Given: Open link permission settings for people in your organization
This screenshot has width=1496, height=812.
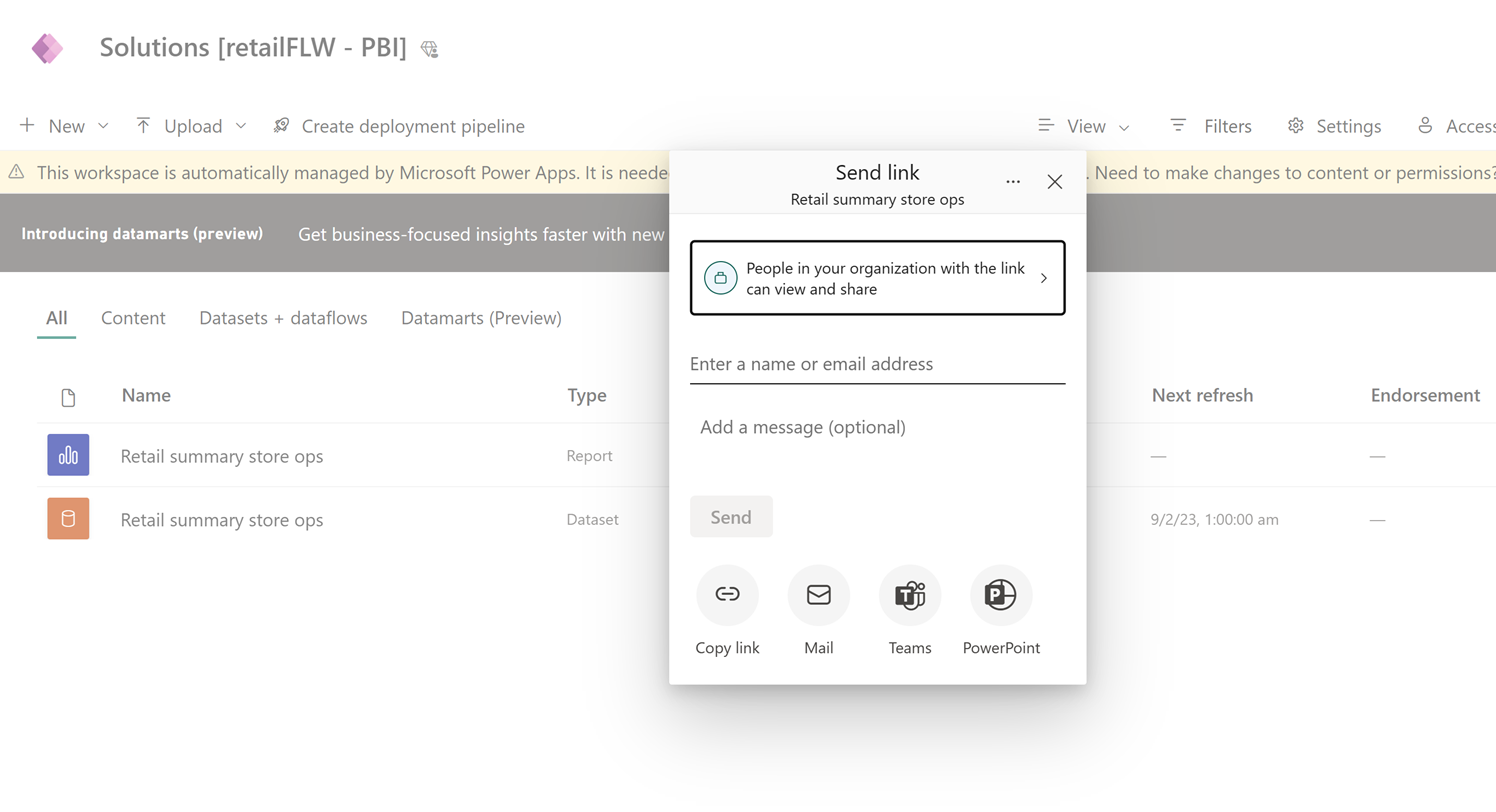Looking at the screenshot, I should (x=877, y=278).
